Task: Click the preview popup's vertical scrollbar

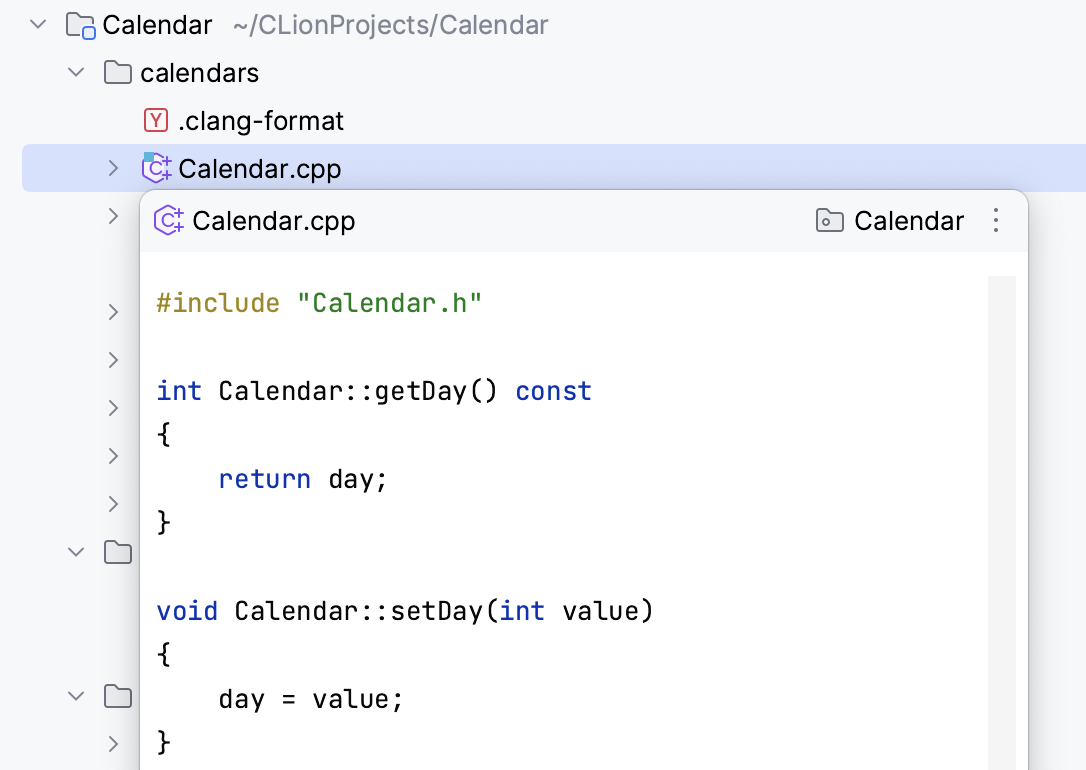Action: pyautogui.click(x=1001, y=500)
